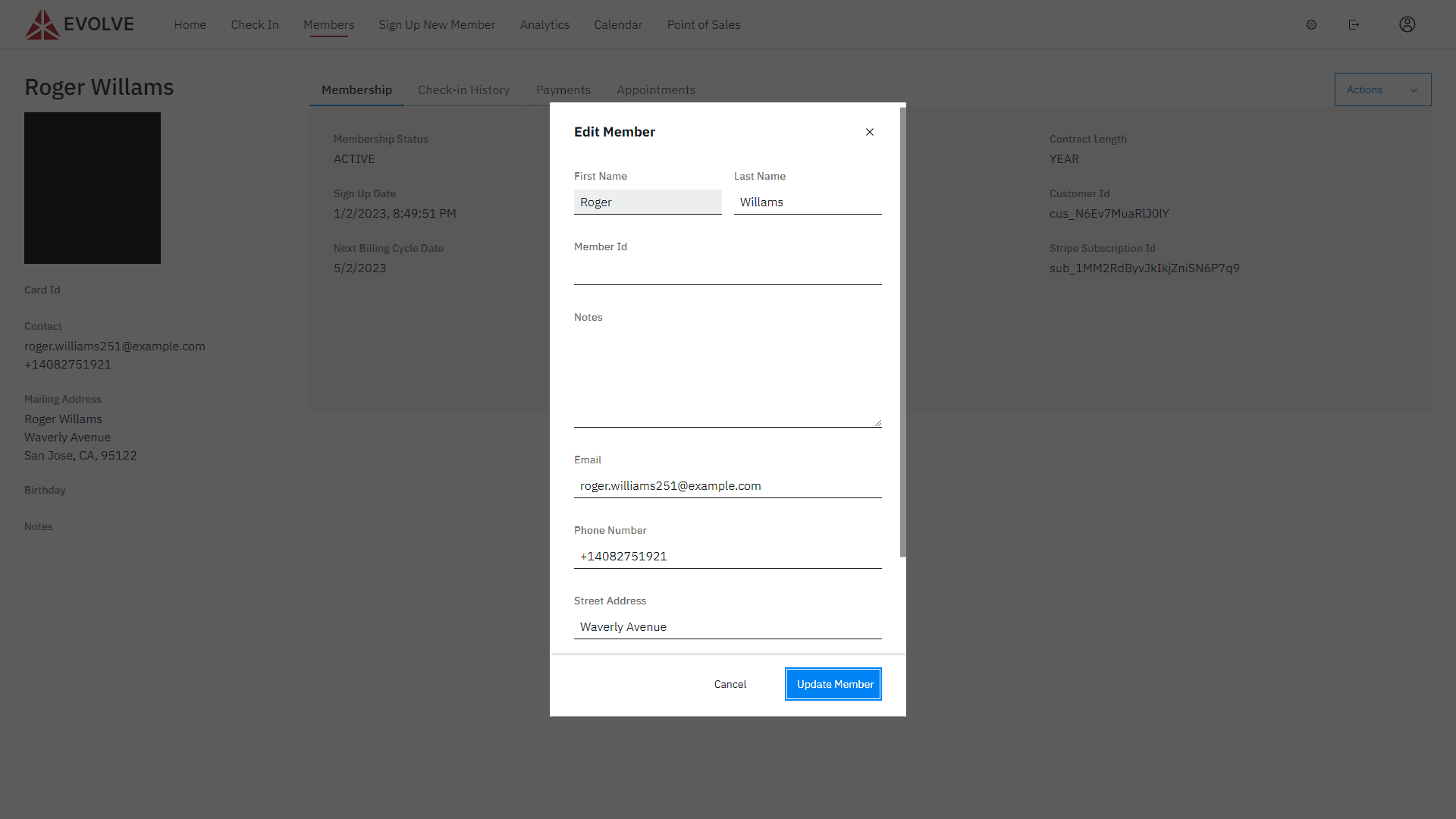This screenshot has height=819, width=1456.
Task: Switch to the Payments tab
Action: point(563,89)
